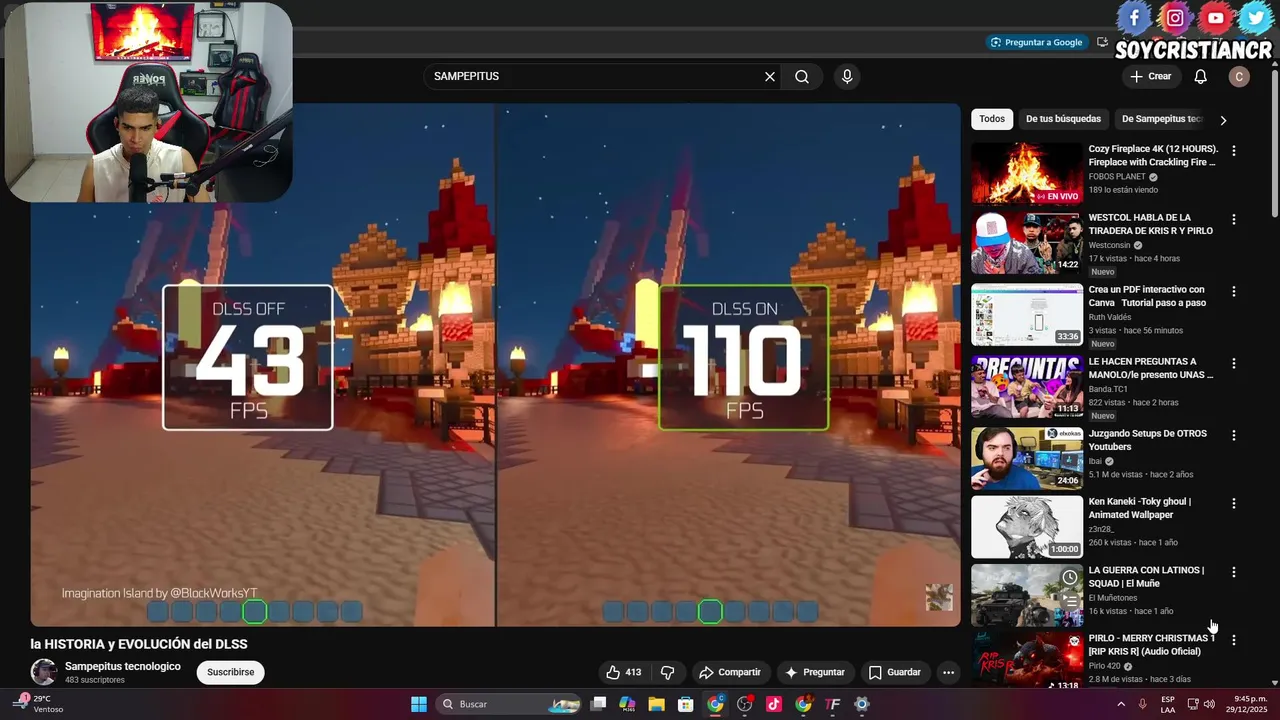The height and width of the screenshot is (720, 1280).
Task: Open the Crear menu
Action: click(x=1150, y=77)
